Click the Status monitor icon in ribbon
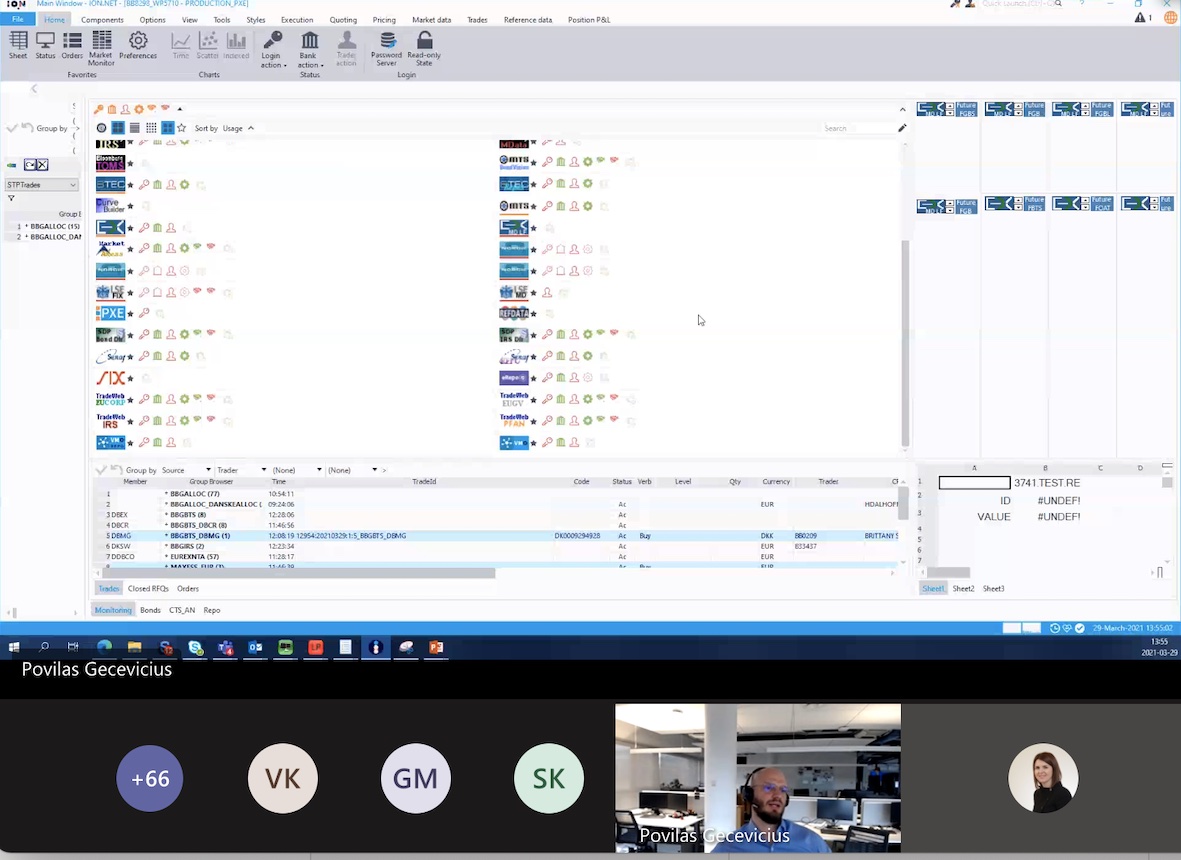This screenshot has height=860, width=1181. [45, 46]
